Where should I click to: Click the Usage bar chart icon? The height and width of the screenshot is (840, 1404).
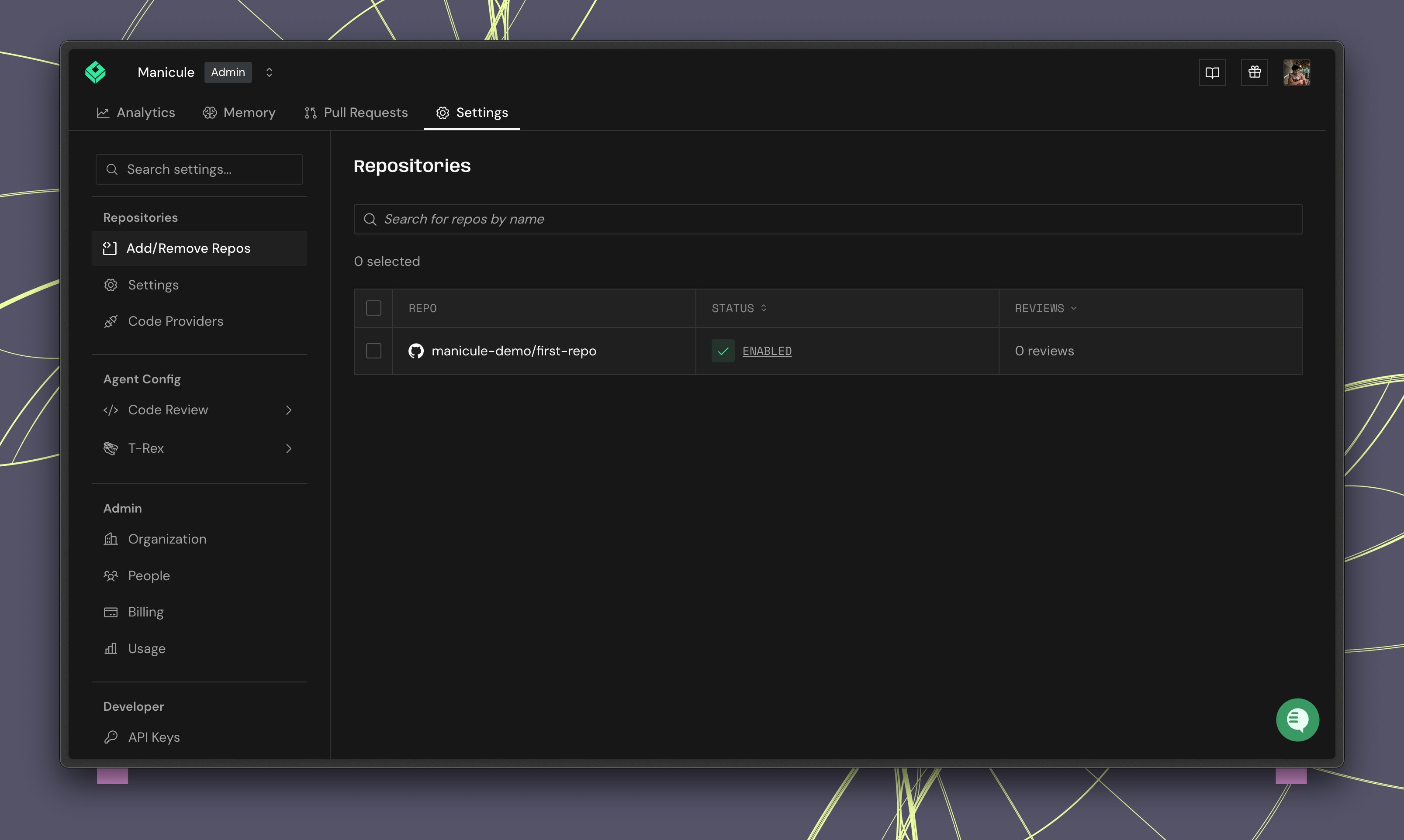click(x=111, y=648)
